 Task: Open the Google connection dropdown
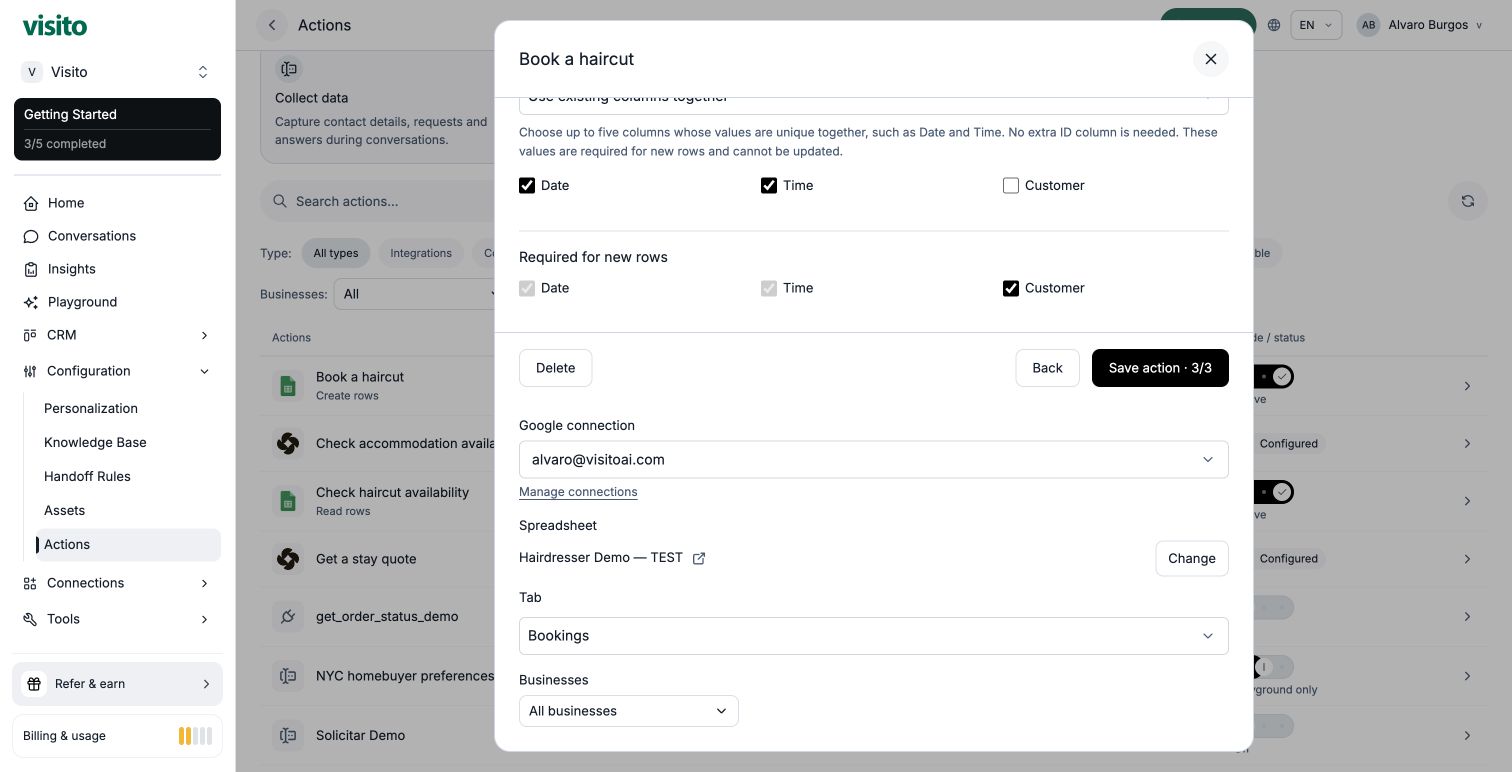coord(873,460)
